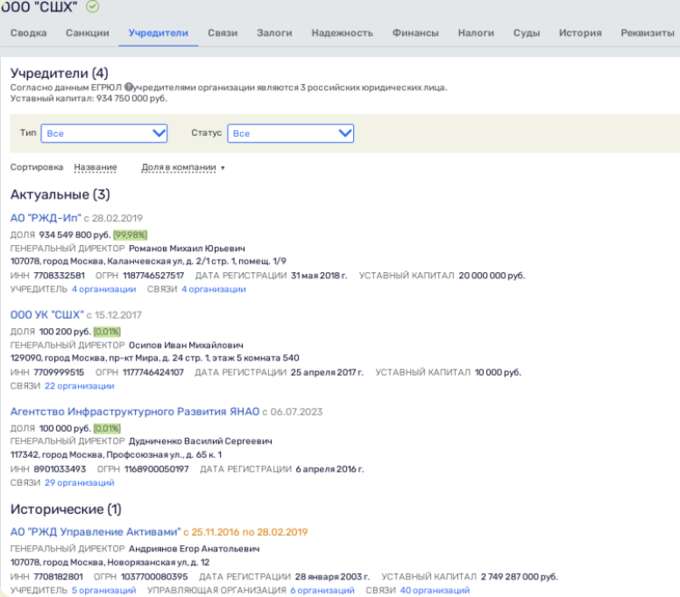Click the Актуальные (3) heading
680x597 pixels.
pyautogui.click(x=60, y=195)
